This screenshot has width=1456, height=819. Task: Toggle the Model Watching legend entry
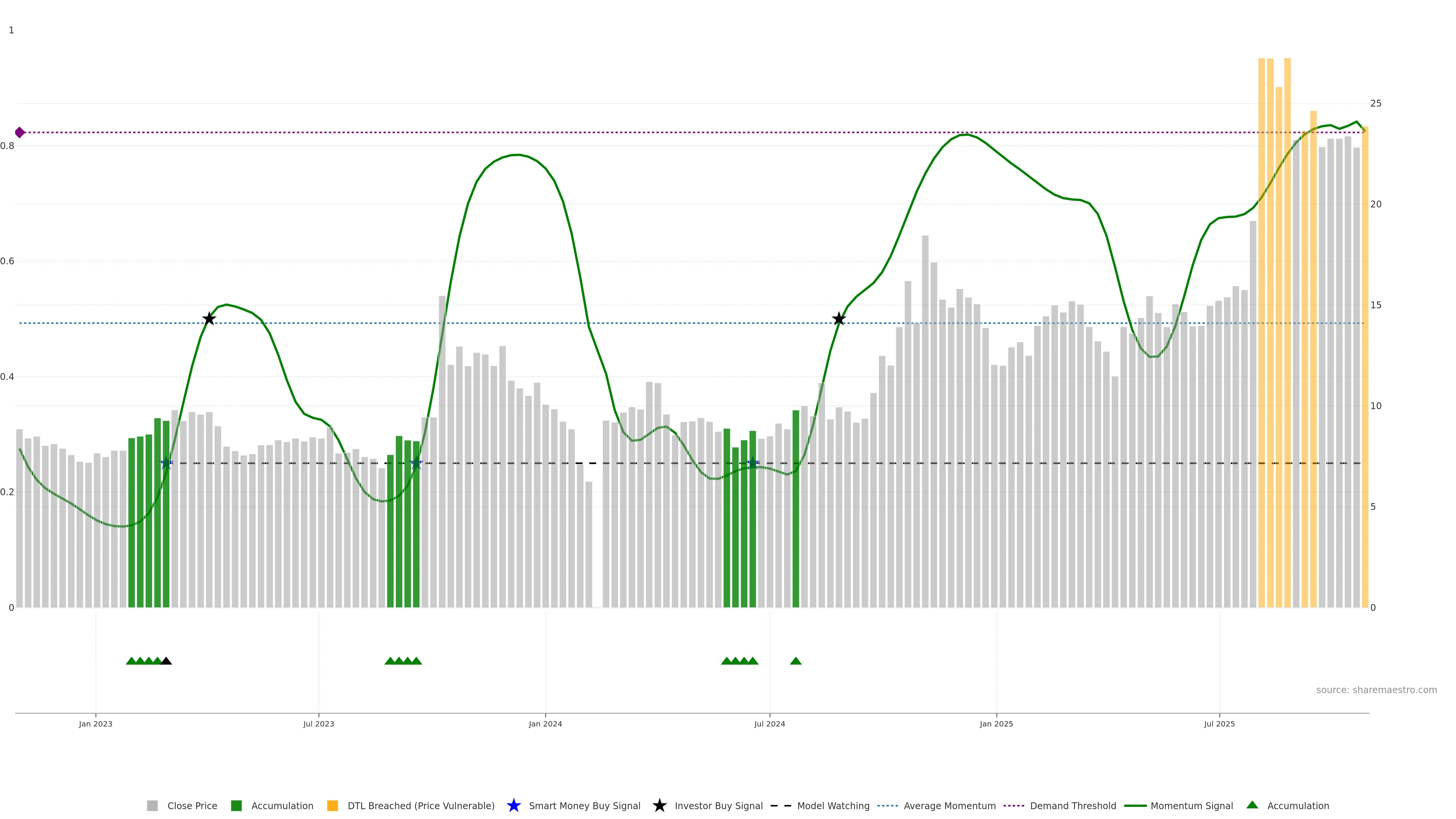pyautogui.click(x=833, y=806)
